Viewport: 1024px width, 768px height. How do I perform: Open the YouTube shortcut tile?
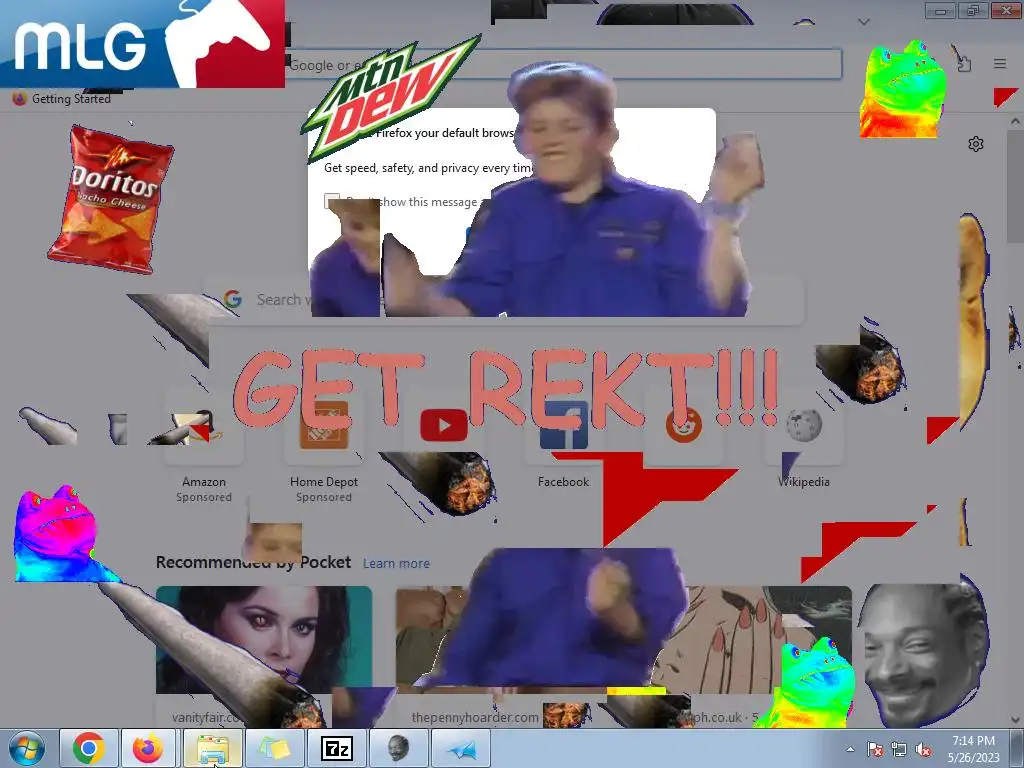[x=443, y=426]
